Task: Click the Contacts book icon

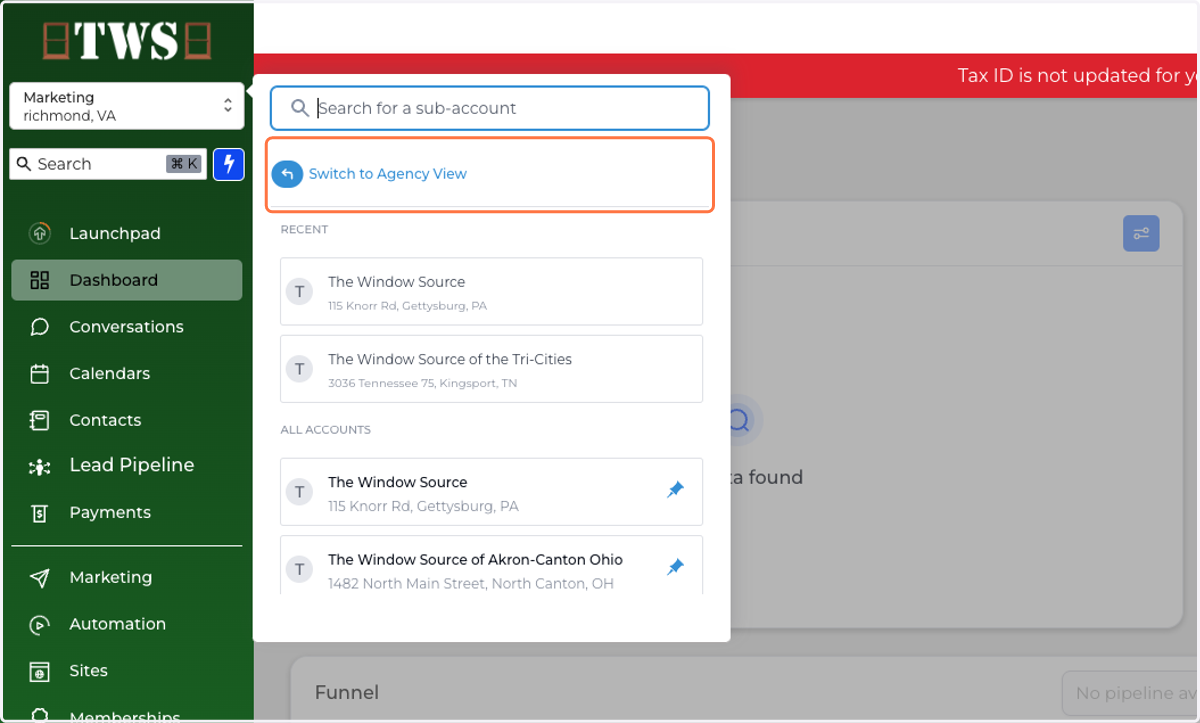Action: tap(40, 420)
